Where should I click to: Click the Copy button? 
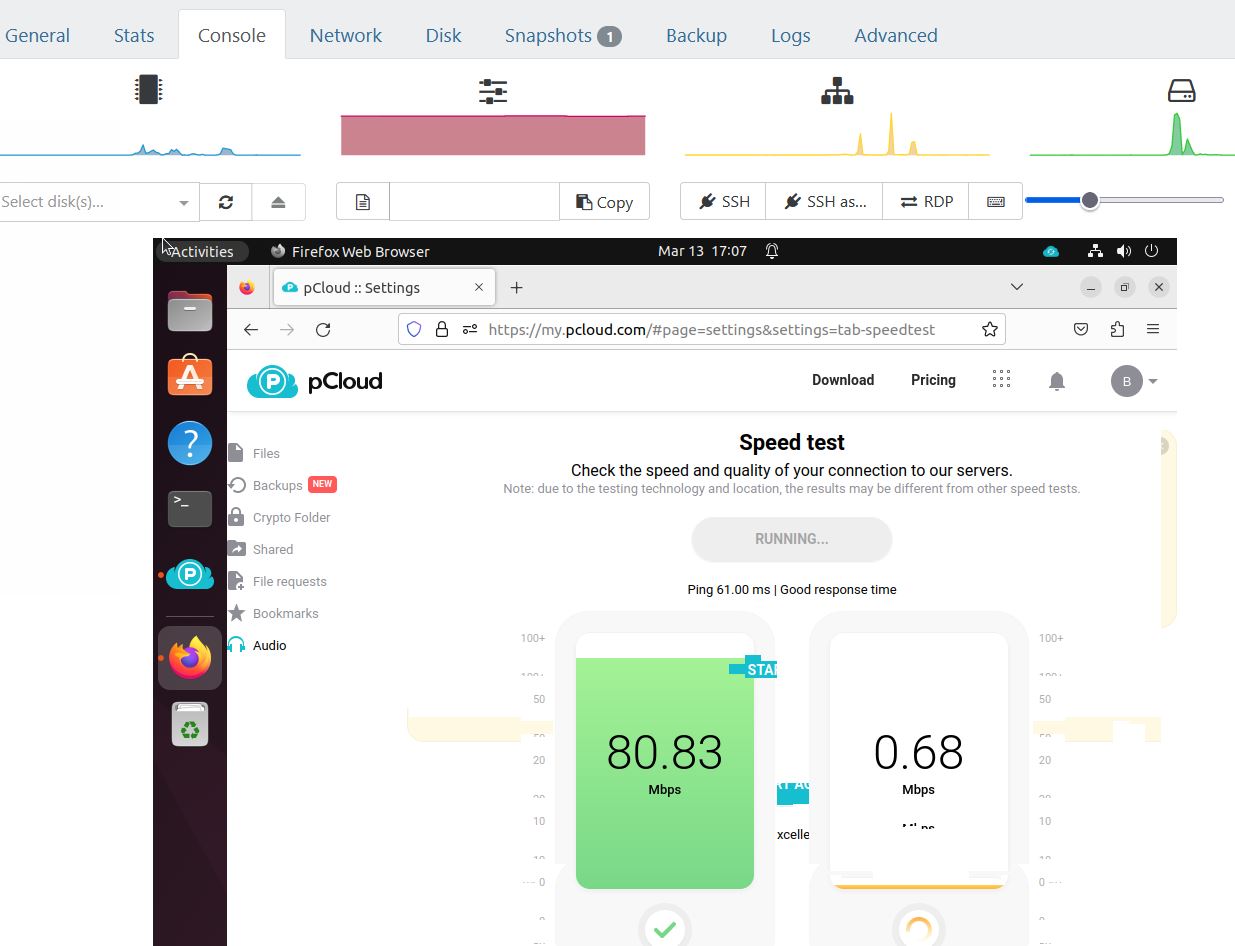604,201
